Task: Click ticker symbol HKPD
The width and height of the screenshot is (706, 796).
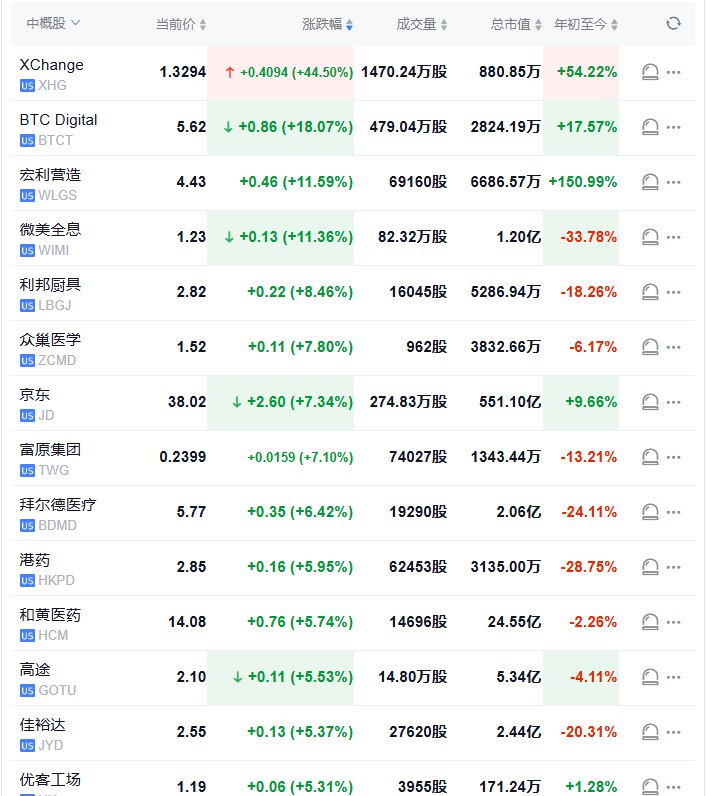Action: click(x=56, y=580)
